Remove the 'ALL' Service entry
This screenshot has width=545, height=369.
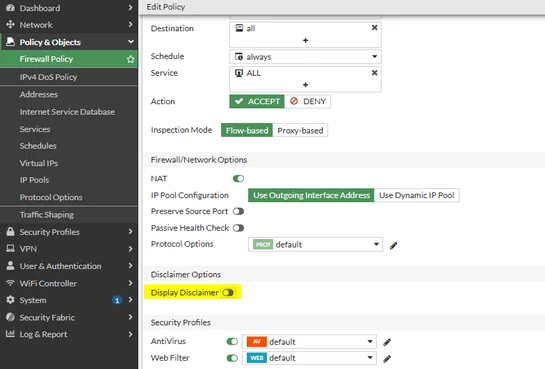[x=374, y=73]
